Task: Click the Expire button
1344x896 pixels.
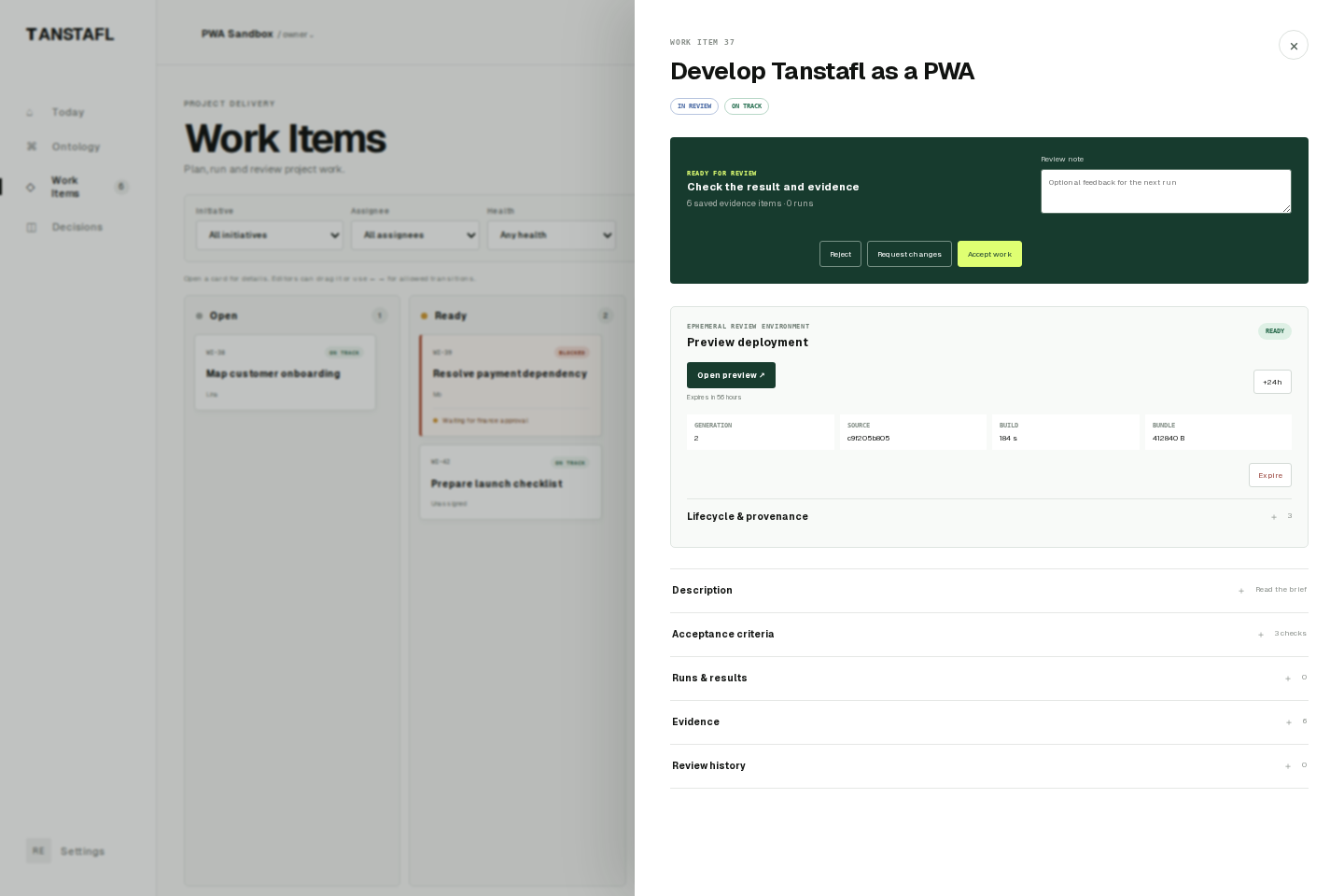Action: (x=1270, y=475)
